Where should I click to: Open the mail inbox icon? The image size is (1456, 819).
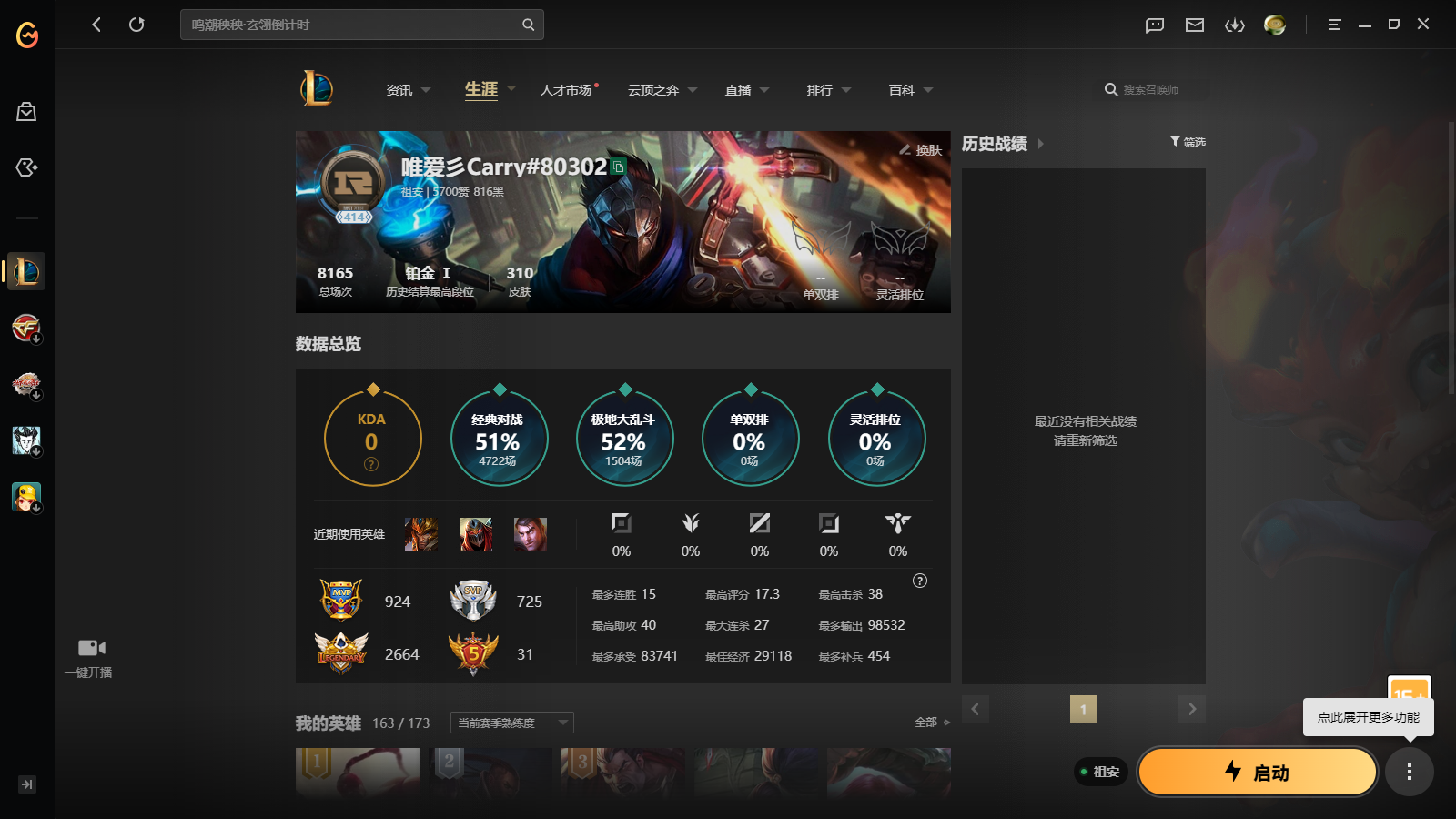[x=1195, y=25]
